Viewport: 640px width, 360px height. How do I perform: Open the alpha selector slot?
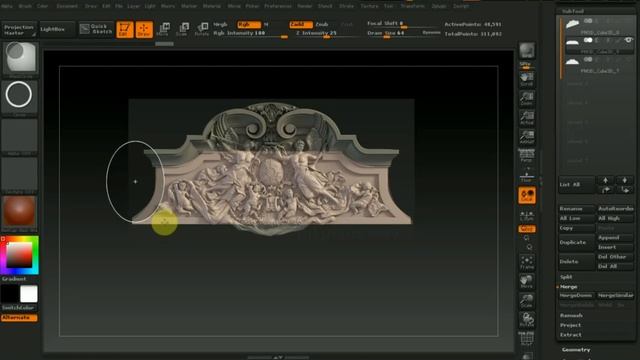click(x=19, y=136)
